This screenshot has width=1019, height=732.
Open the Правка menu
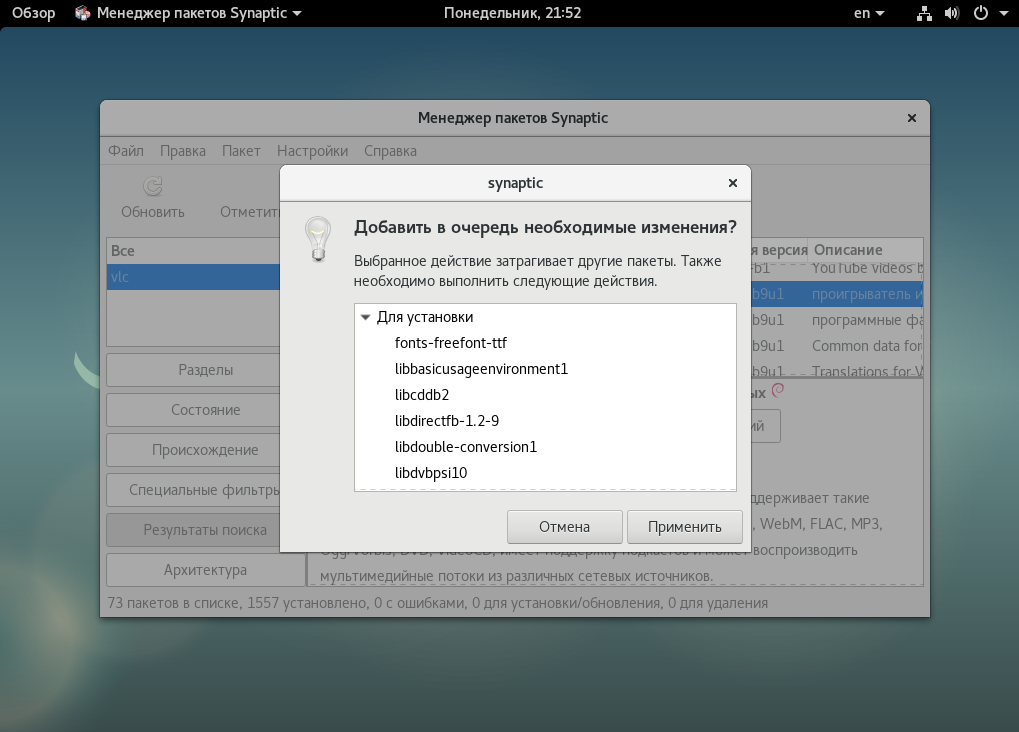coord(183,151)
